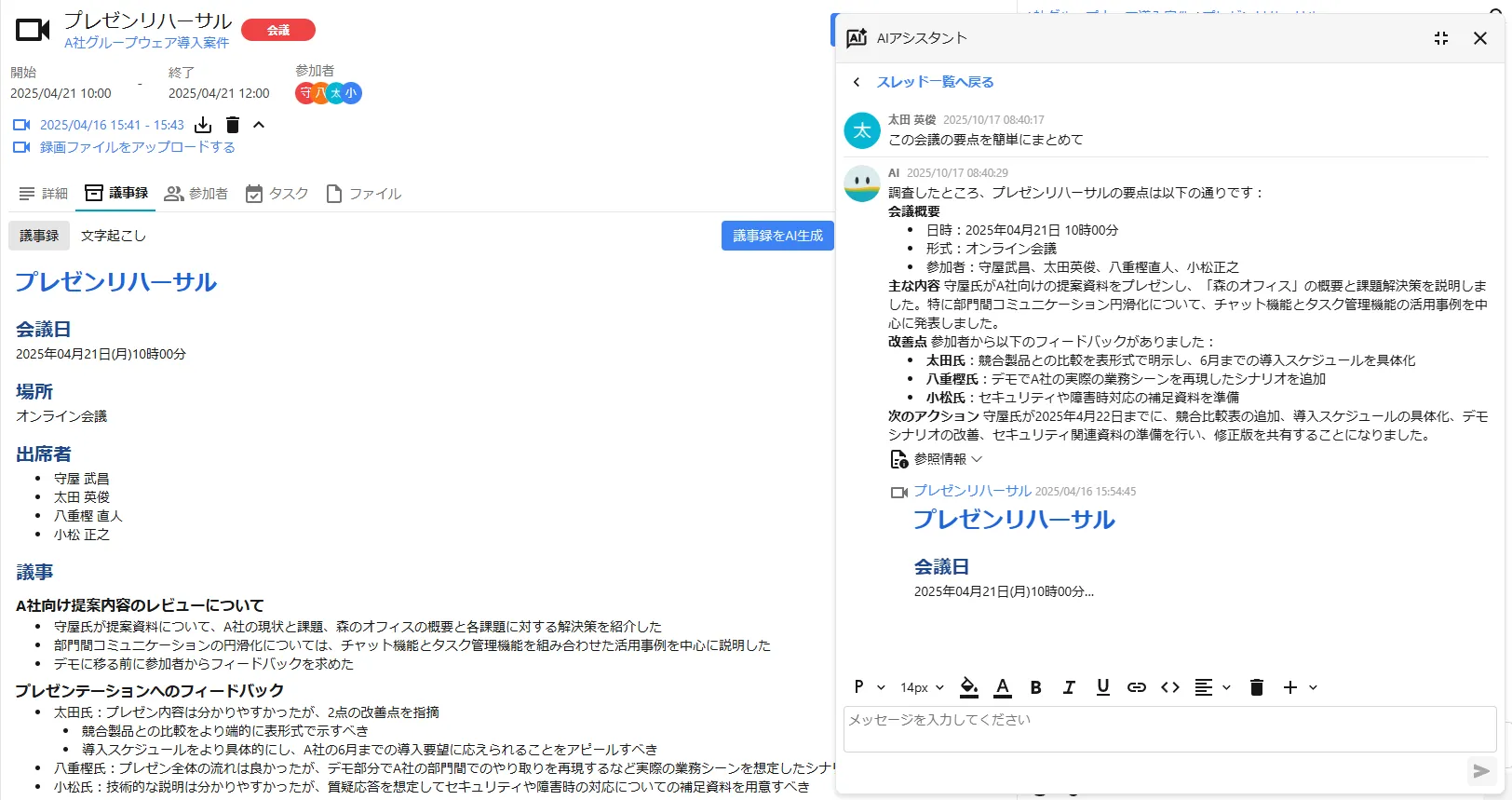Click the プレゼンリハーサル minutes title
Viewport: 1512px width, 800px height.
pyautogui.click(x=115, y=282)
